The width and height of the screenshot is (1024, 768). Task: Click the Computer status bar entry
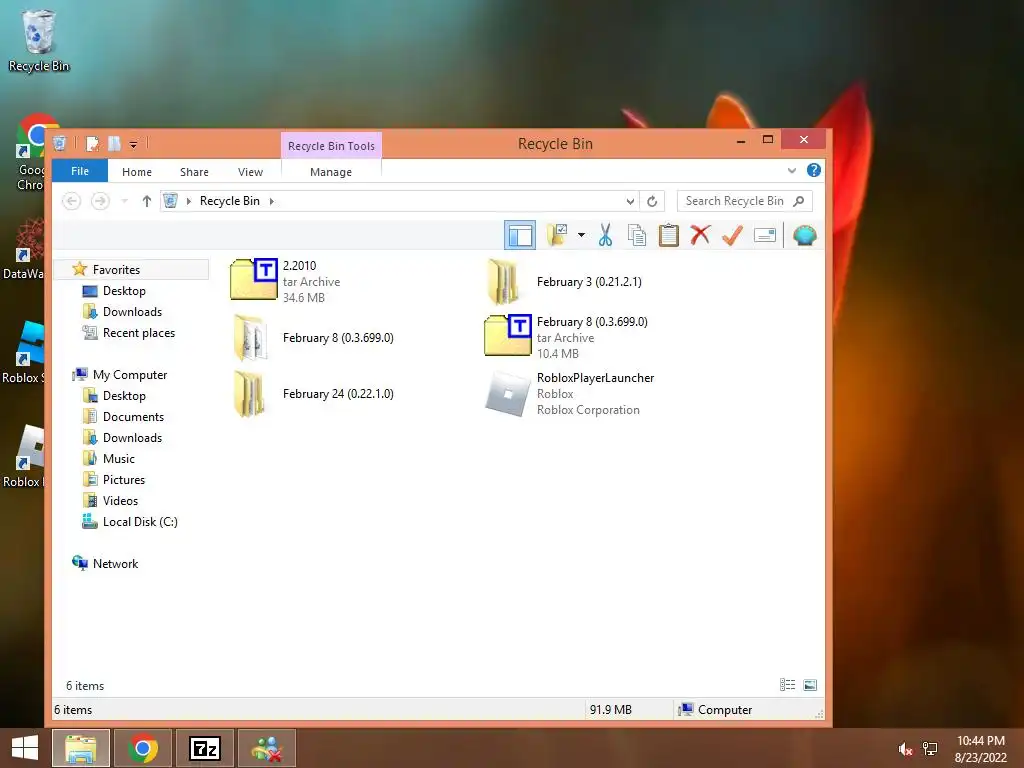click(x=715, y=709)
